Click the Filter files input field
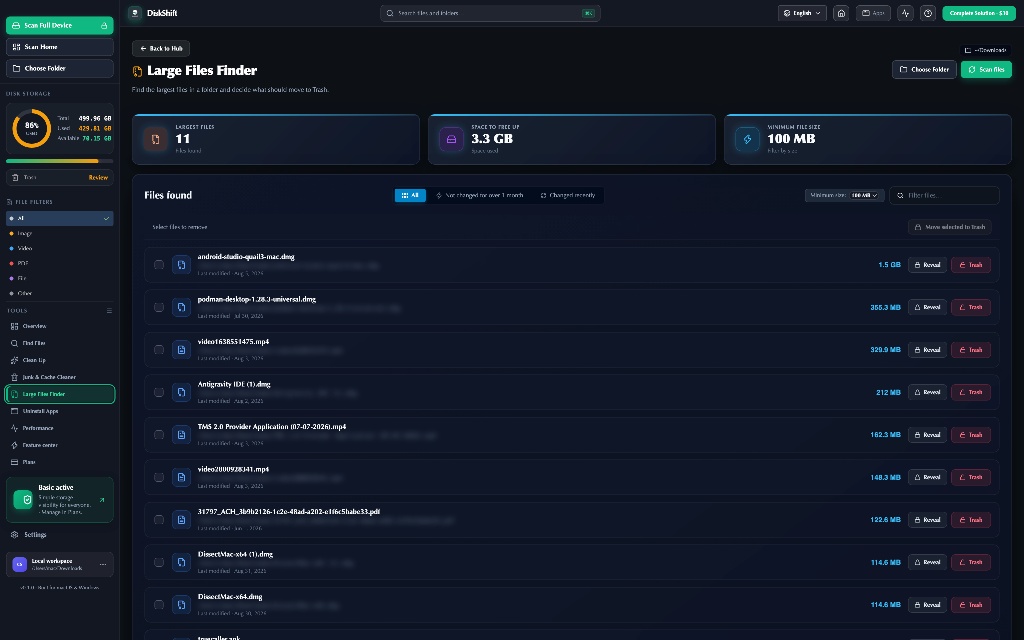The image size is (1024, 640). (944, 195)
